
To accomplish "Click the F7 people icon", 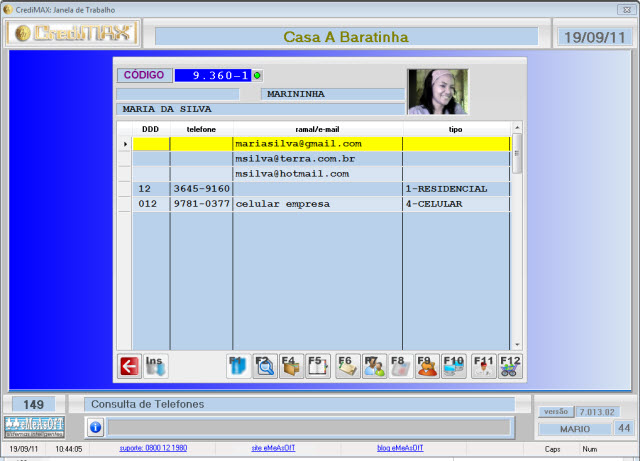I will point(374,366).
